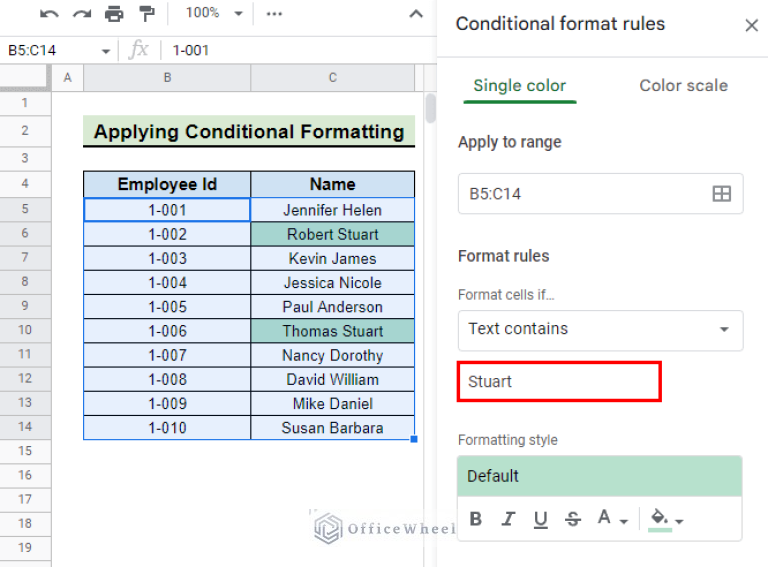The image size is (768, 567).
Task: Select column B header
Action: click(x=167, y=77)
